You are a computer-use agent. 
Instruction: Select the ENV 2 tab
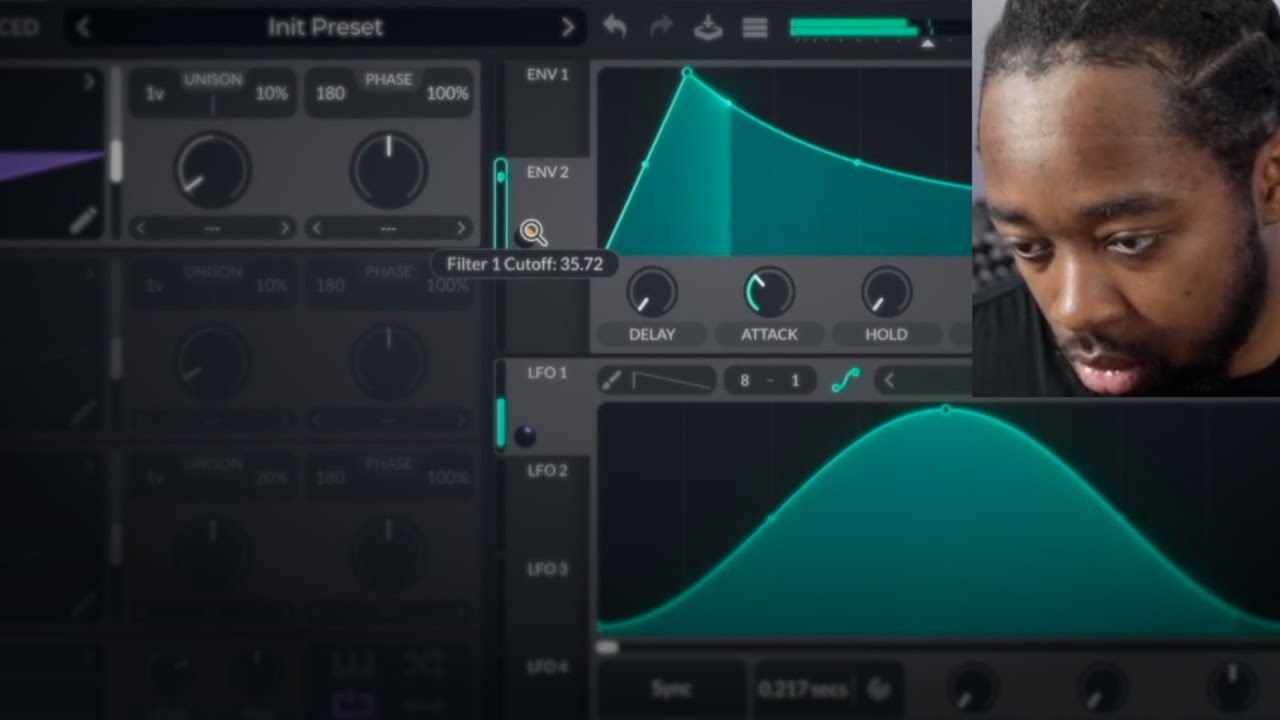pyautogui.click(x=547, y=172)
